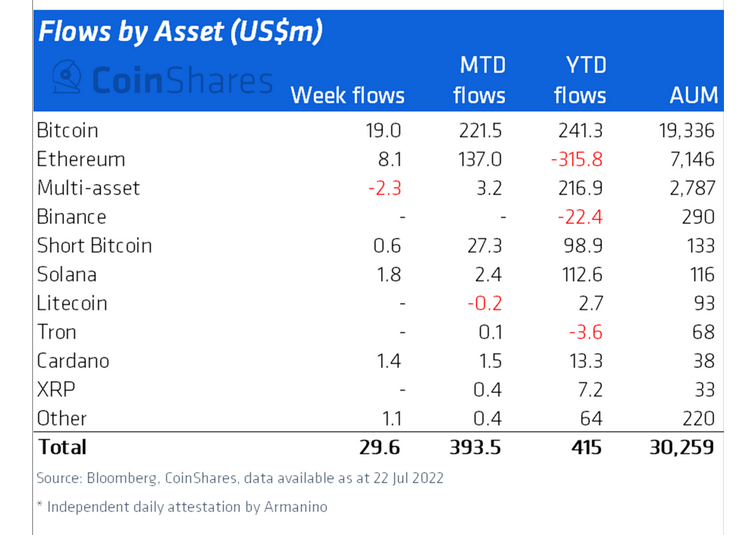741x535 pixels.
Task: Select the Week flows column header
Action: [x=347, y=95]
